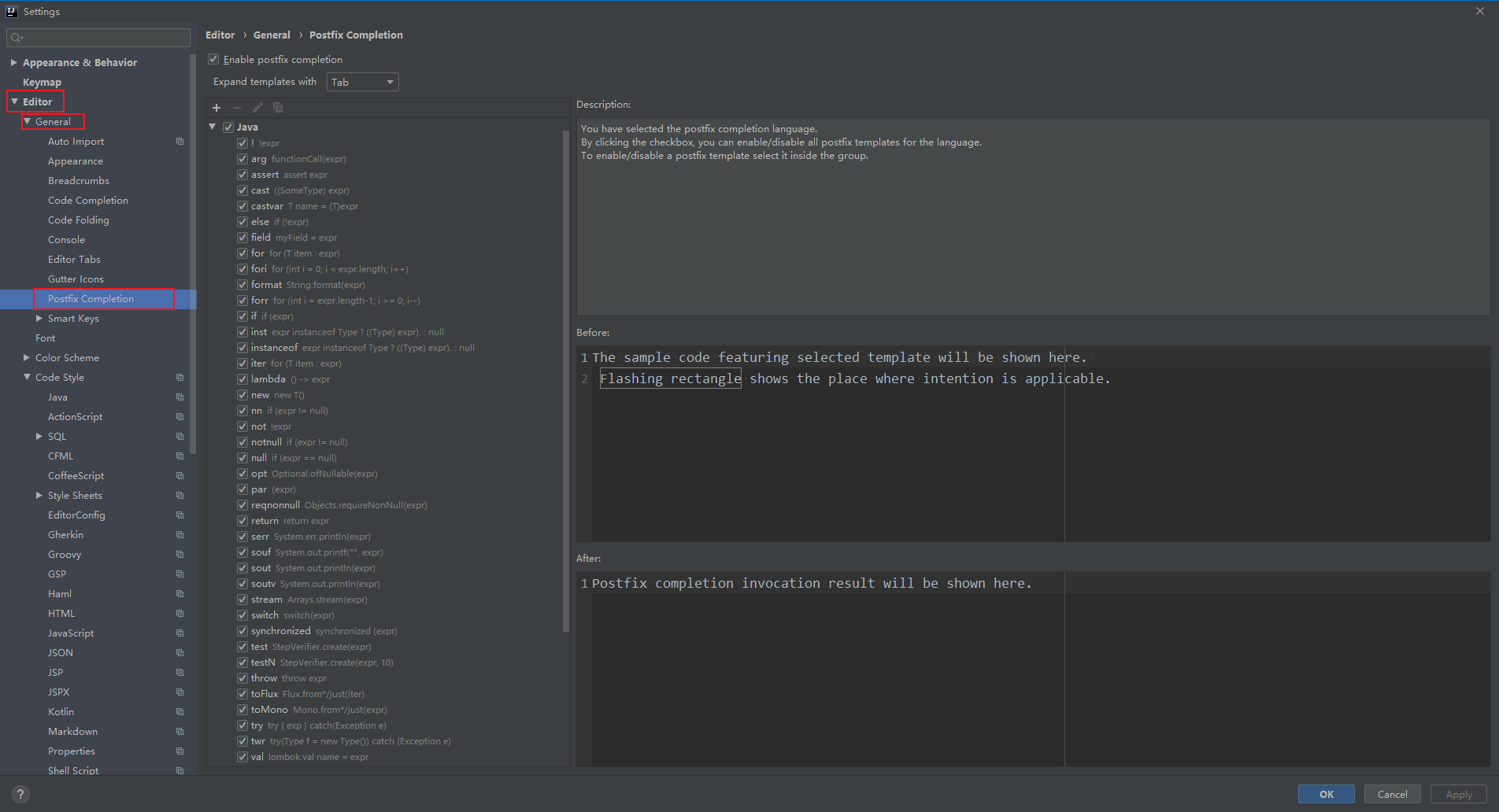This screenshot has width=1499, height=812.
Task: Select Code Completion in the sidebar
Action: [87, 200]
